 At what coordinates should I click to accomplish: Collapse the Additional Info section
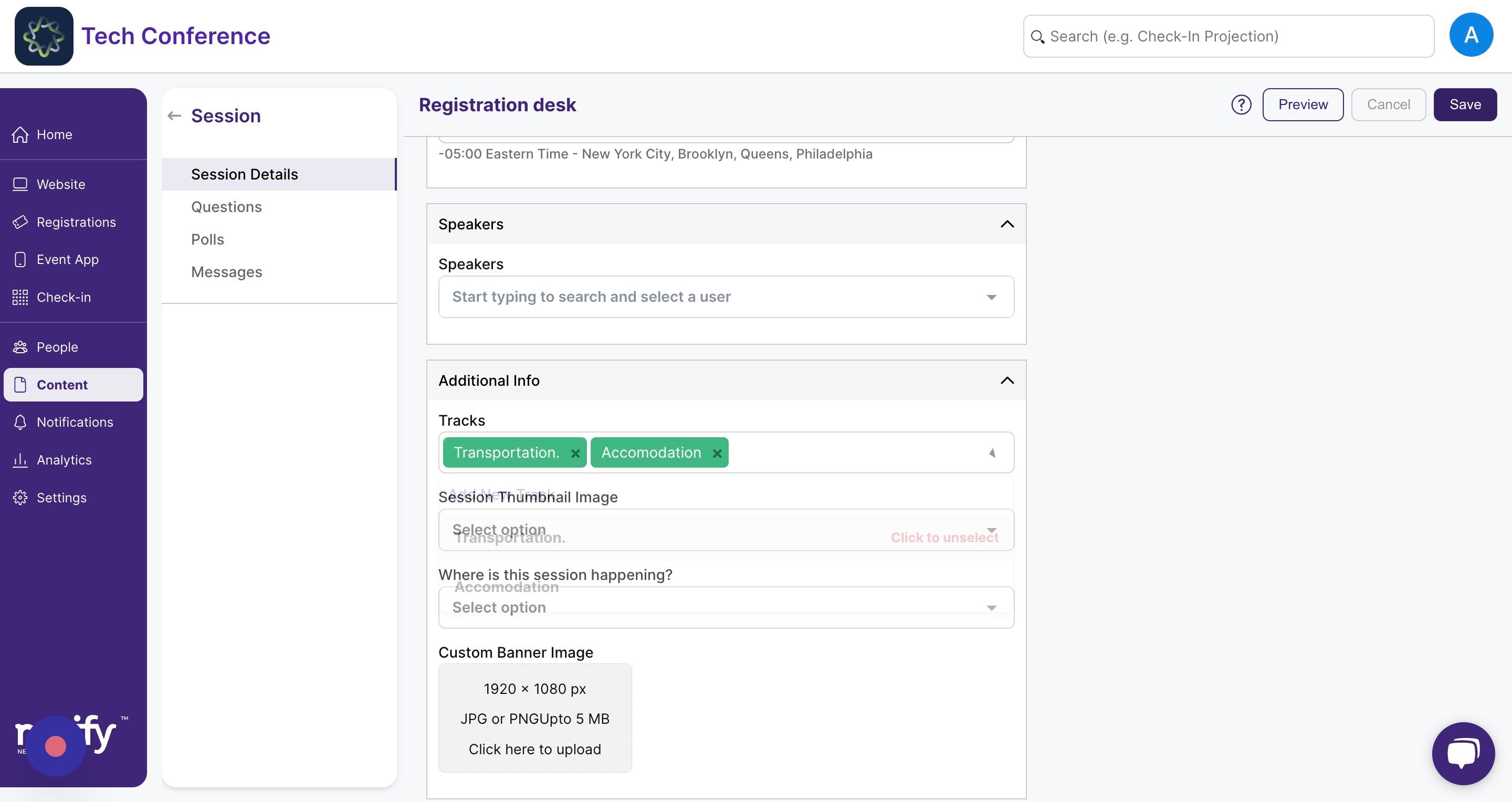tap(1007, 380)
